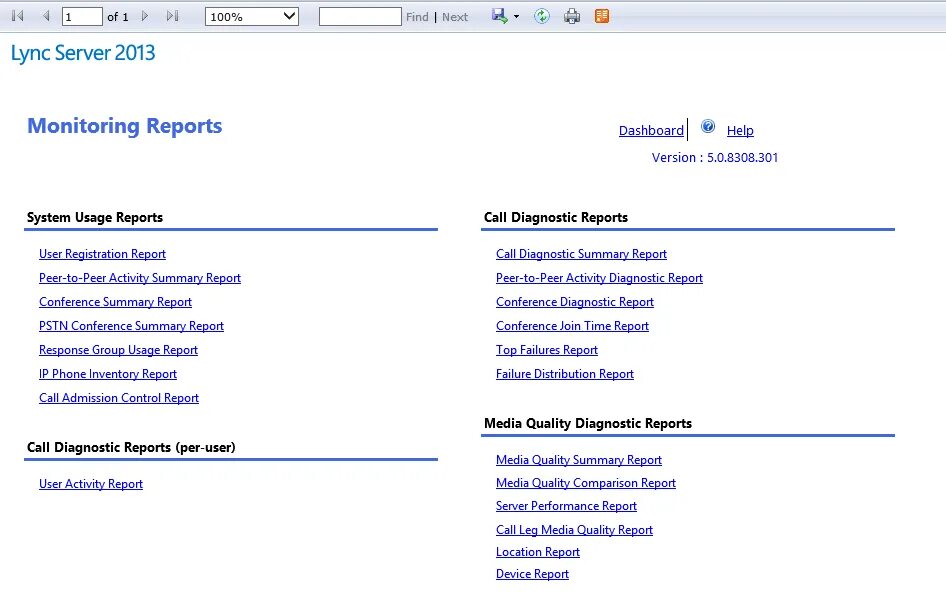Open Call Diagnostic Summary Report
The width and height of the screenshot is (946, 606).
581,254
